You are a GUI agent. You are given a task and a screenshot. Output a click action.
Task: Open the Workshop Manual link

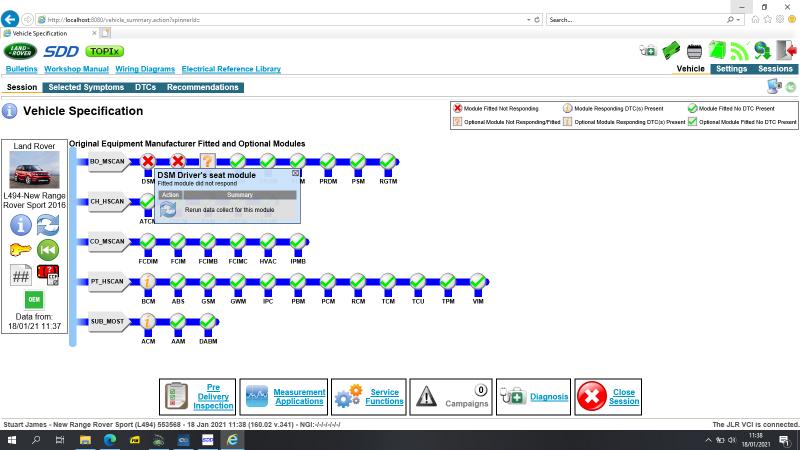77,69
